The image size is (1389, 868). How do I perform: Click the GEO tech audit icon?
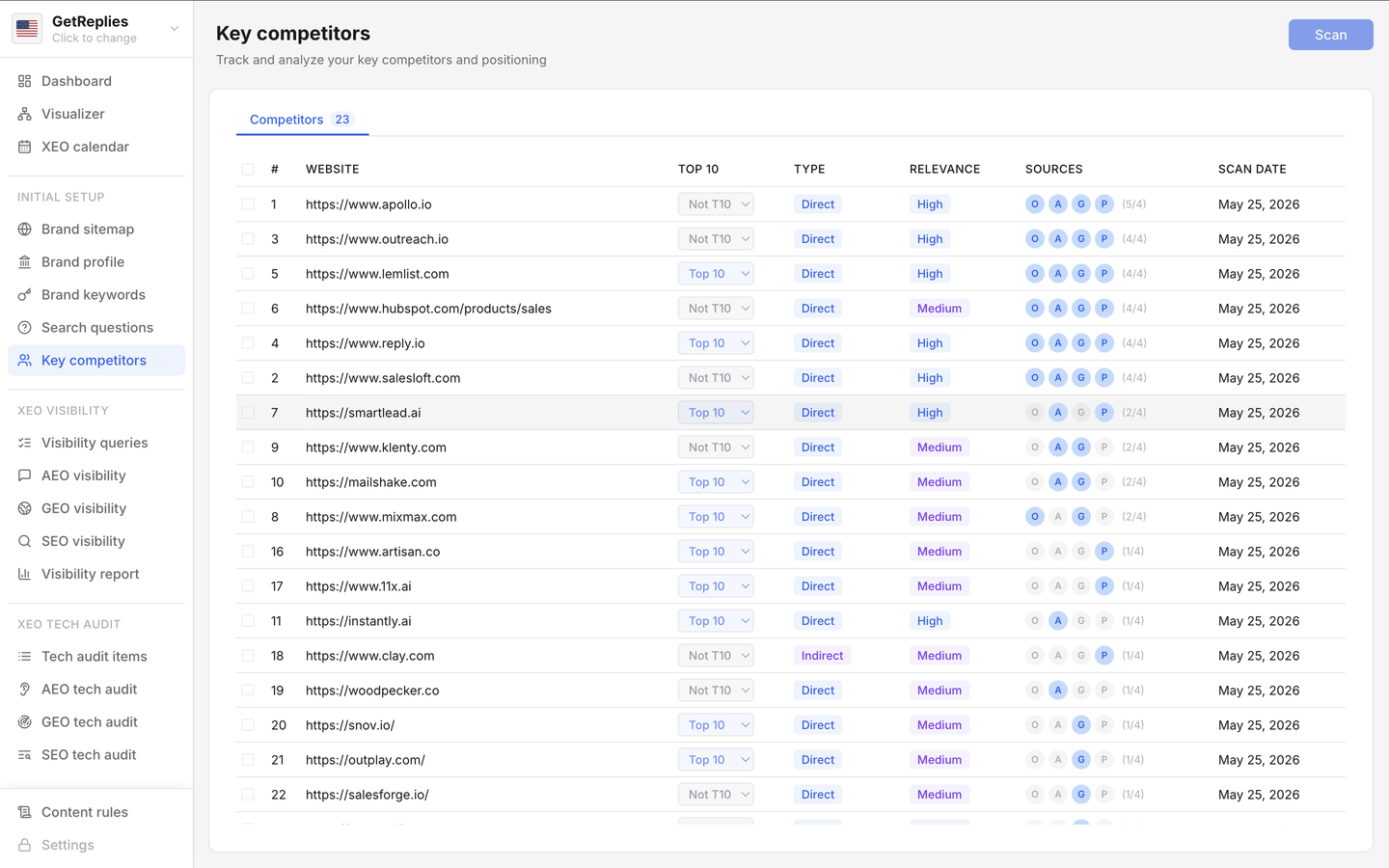pos(25,722)
